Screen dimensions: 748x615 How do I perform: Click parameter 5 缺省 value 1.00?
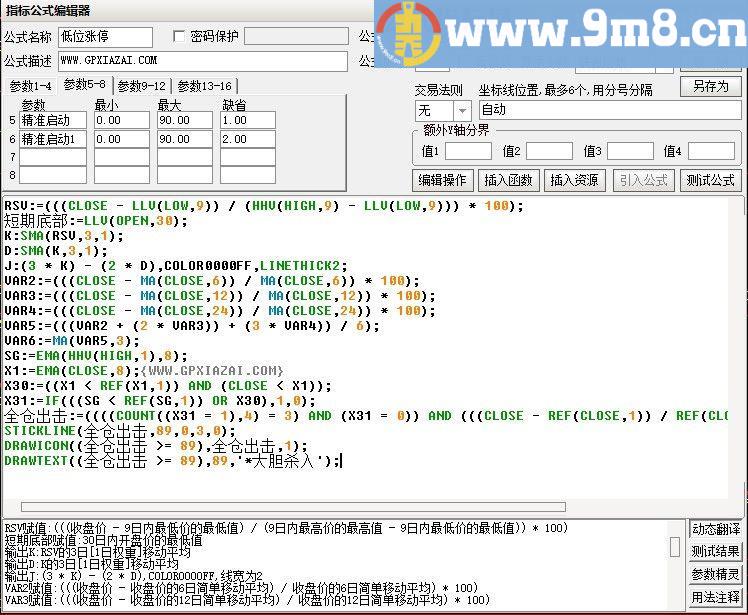[x=248, y=120]
